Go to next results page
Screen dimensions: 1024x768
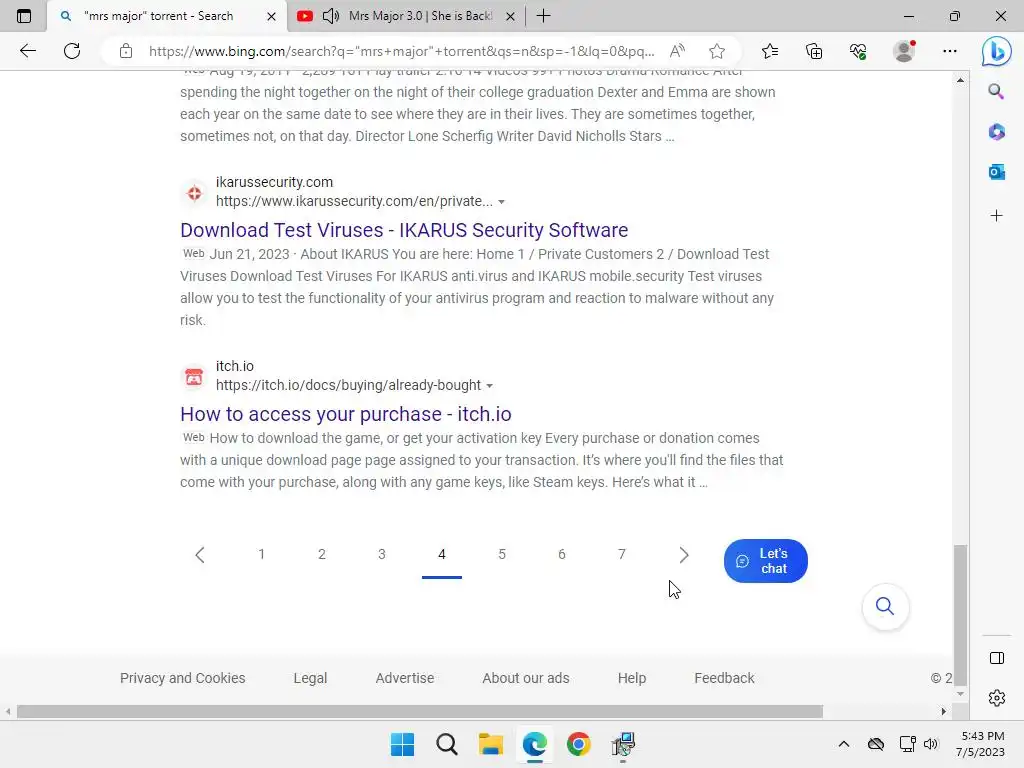pos(684,554)
